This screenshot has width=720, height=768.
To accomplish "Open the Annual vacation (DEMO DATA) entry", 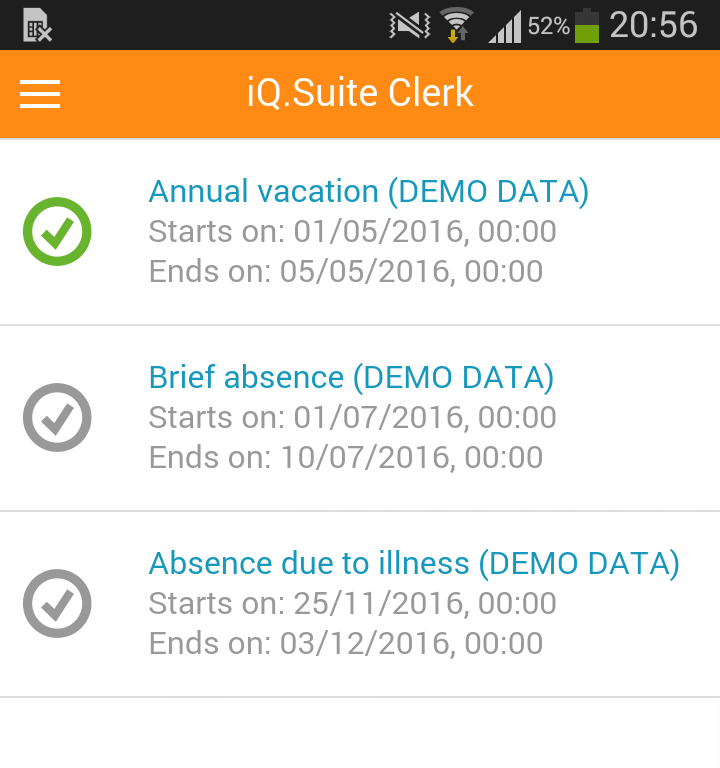I will [368, 191].
